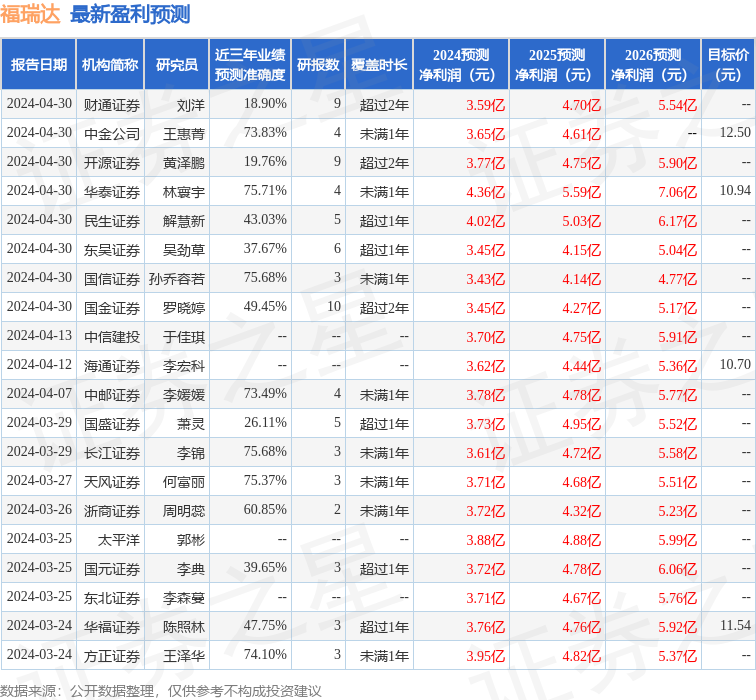This screenshot has height=700, width=756.
Task: Click researcher name 刘洋
Action: [x=190, y=105]
